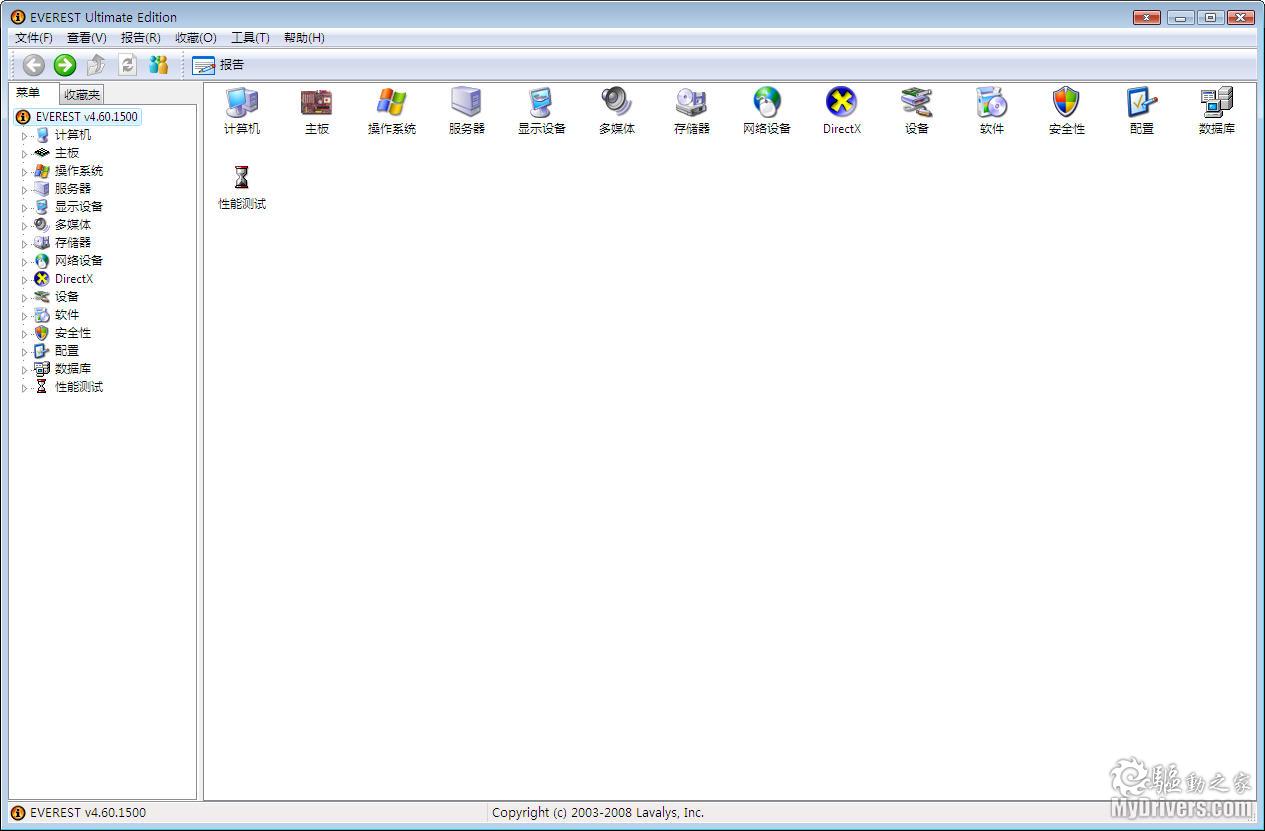Select 配置 in the sidebar tree
Screen dimensions: 1265x831
click(x=67, y=351)
